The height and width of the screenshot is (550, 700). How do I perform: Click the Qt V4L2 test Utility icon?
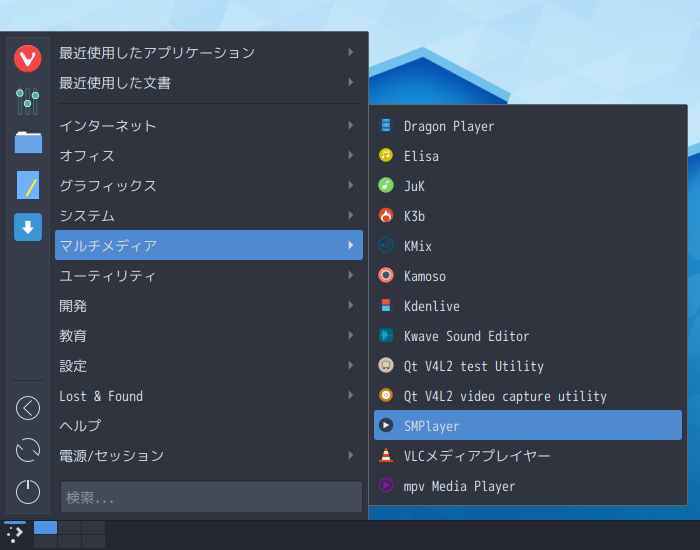(386, 365)
